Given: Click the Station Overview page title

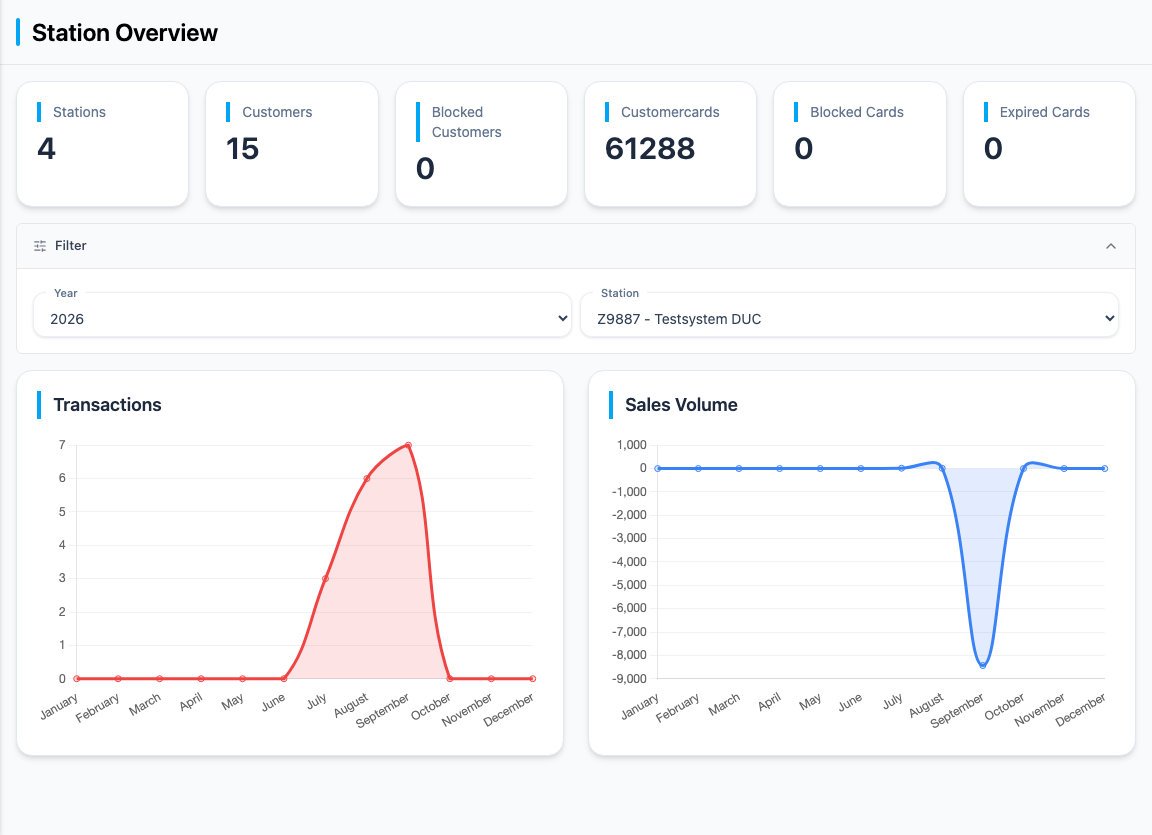Looking at the screenshot, I should (x=125, y=33).
